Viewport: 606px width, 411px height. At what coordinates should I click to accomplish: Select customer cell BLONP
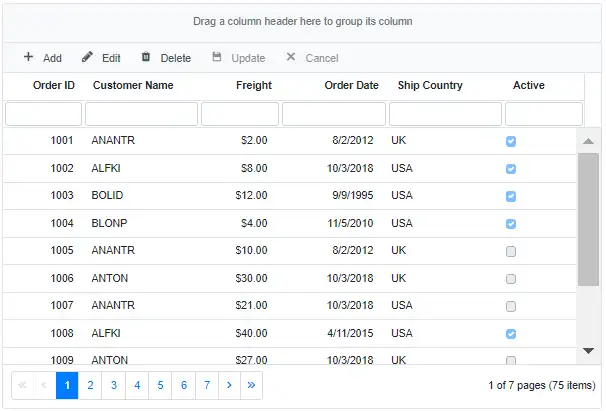109,223
